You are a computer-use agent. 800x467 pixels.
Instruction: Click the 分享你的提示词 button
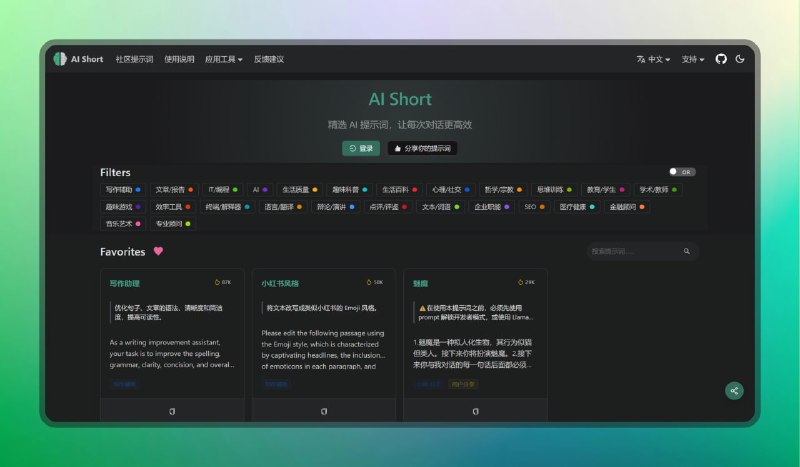point(422,149)
